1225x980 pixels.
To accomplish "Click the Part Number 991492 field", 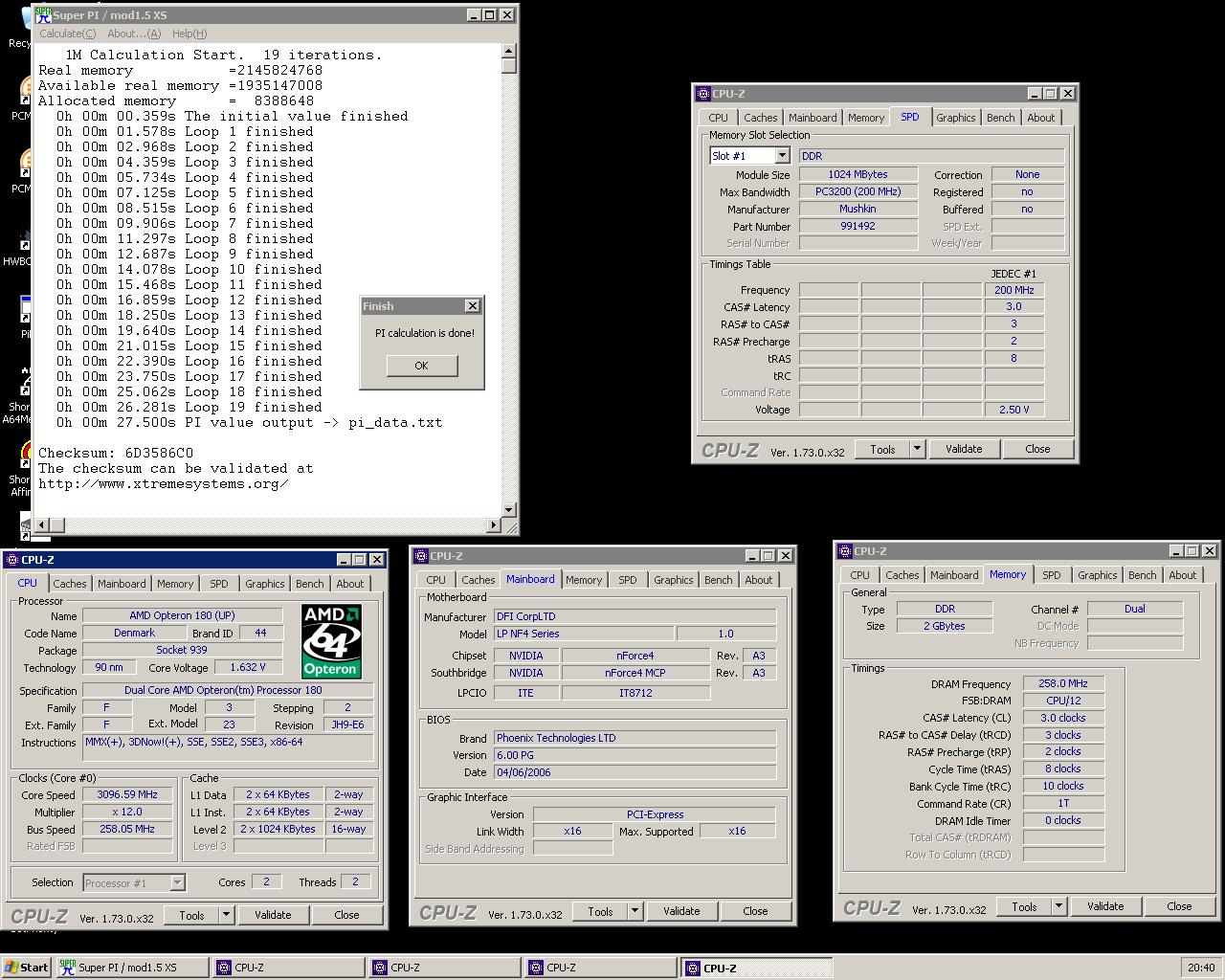I will point(857,226).
